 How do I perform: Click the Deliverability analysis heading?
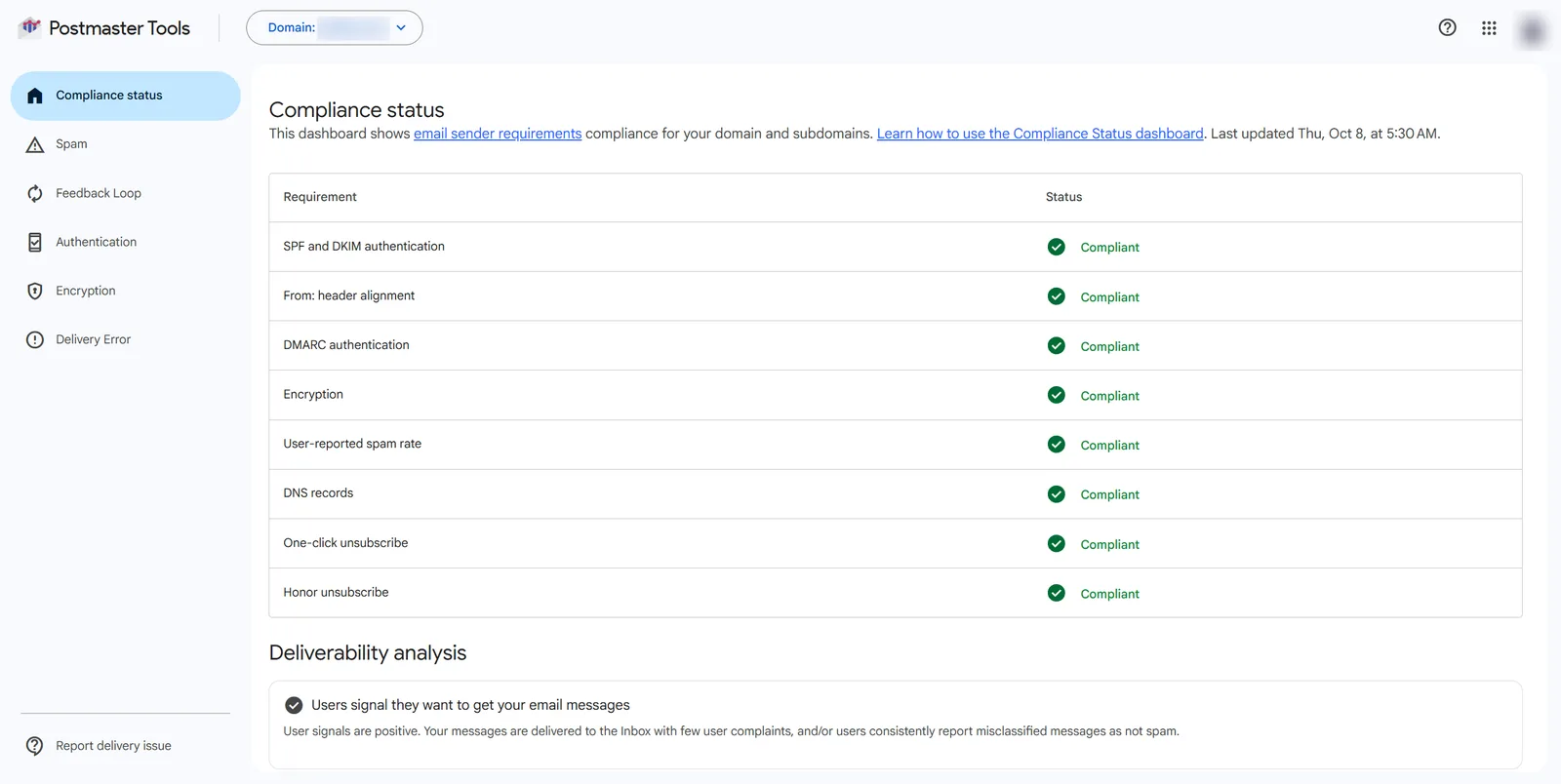(368, 652)
